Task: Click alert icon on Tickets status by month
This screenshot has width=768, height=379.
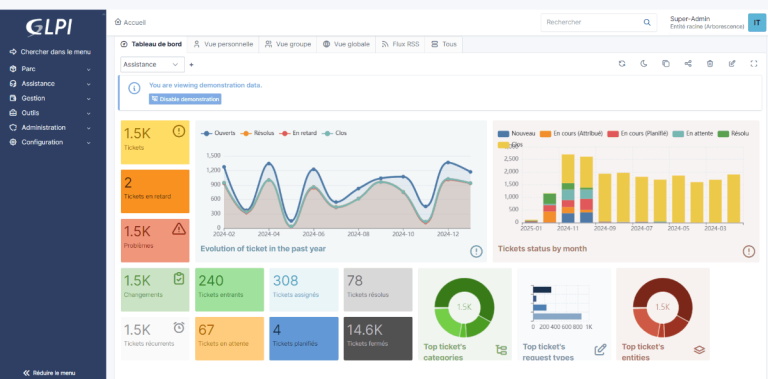Action: pyautogui.click(x=748, y=251)
